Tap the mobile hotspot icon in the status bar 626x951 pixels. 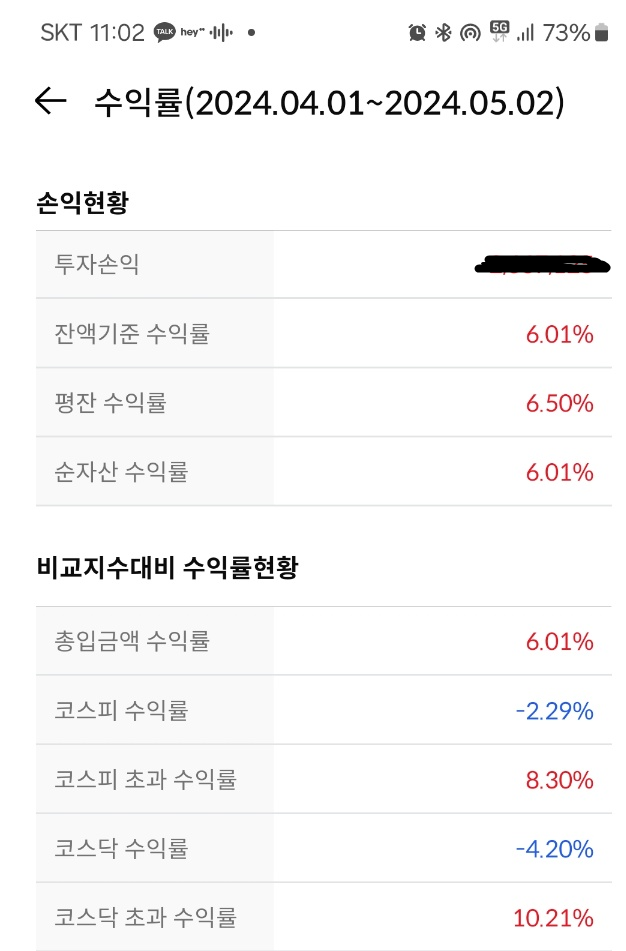pyautogui.click(x=466, y=32)
